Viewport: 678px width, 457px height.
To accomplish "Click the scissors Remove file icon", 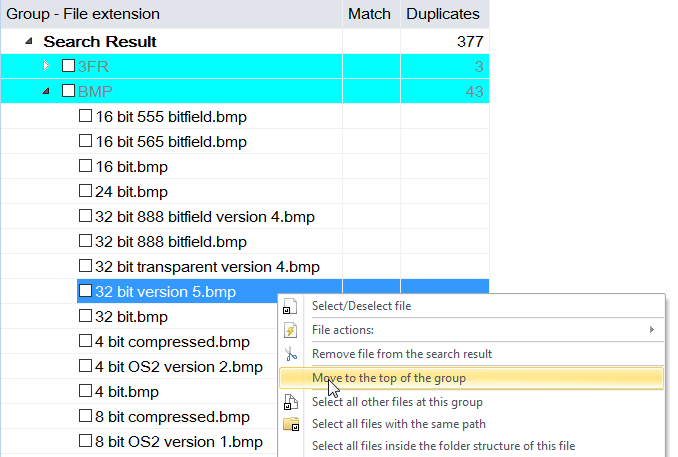I will point(291,354).
